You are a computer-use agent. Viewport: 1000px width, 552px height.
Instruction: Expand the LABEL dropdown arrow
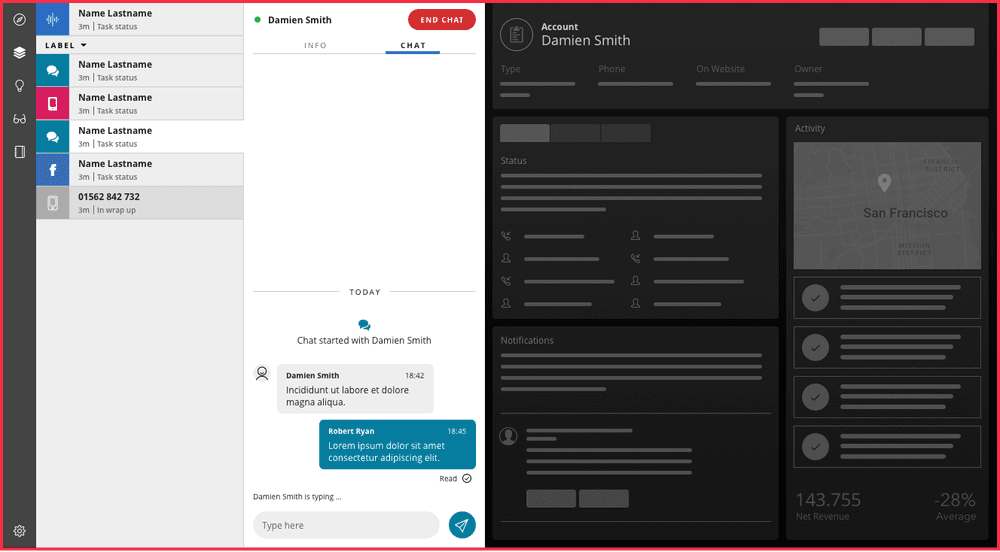tap(84, 45)
